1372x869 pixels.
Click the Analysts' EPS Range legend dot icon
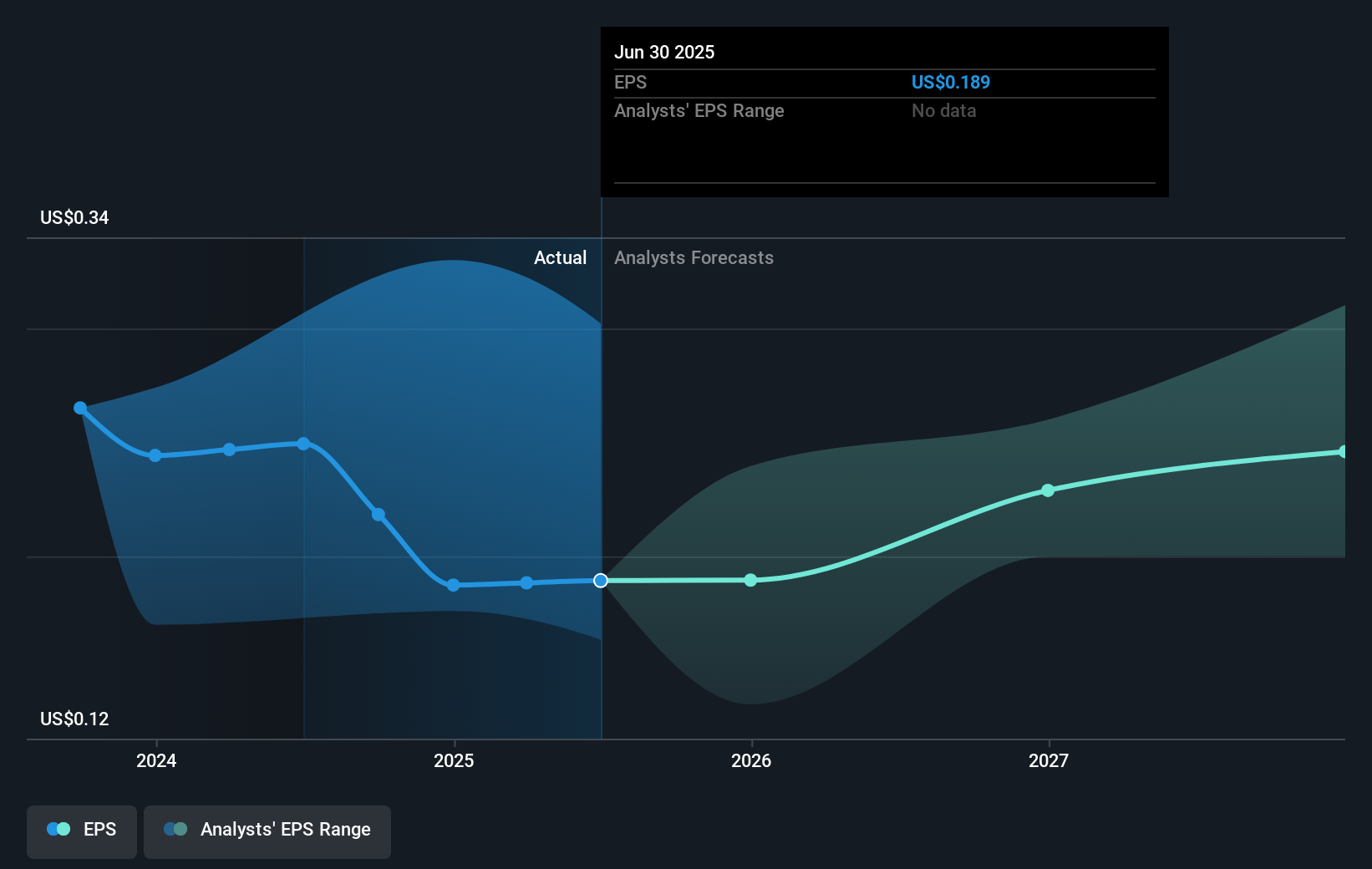click(x=175, y=830)
